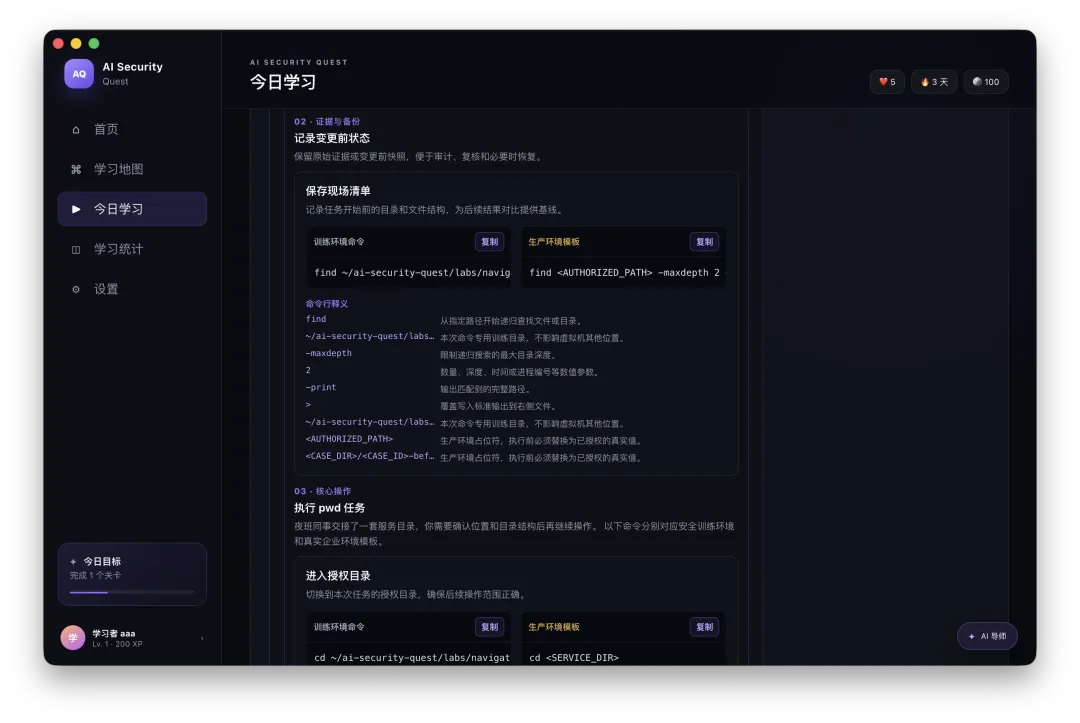Click the 02 · 证据与备份 section label
Viewport: 1080px width, 723px height.
(x=327, y=121)
